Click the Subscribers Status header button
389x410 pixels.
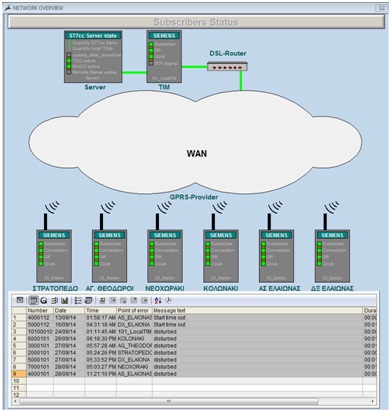(196, 22)
